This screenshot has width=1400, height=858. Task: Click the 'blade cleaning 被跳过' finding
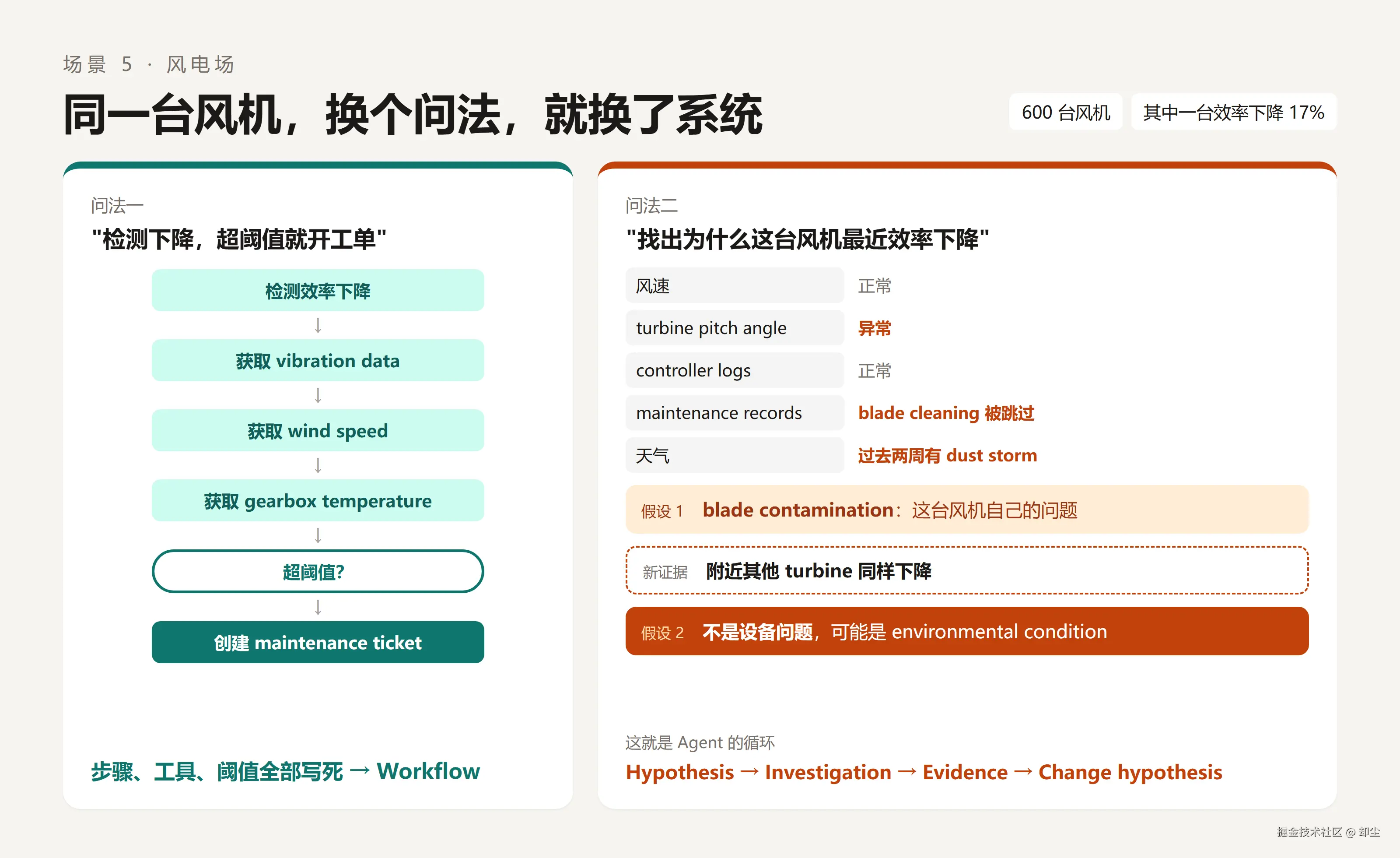pyautogui.click(x=946, y=413)
